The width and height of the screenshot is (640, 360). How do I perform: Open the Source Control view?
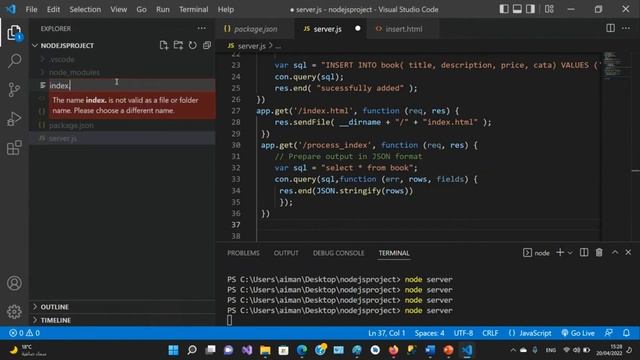click(x=14, y=89)
